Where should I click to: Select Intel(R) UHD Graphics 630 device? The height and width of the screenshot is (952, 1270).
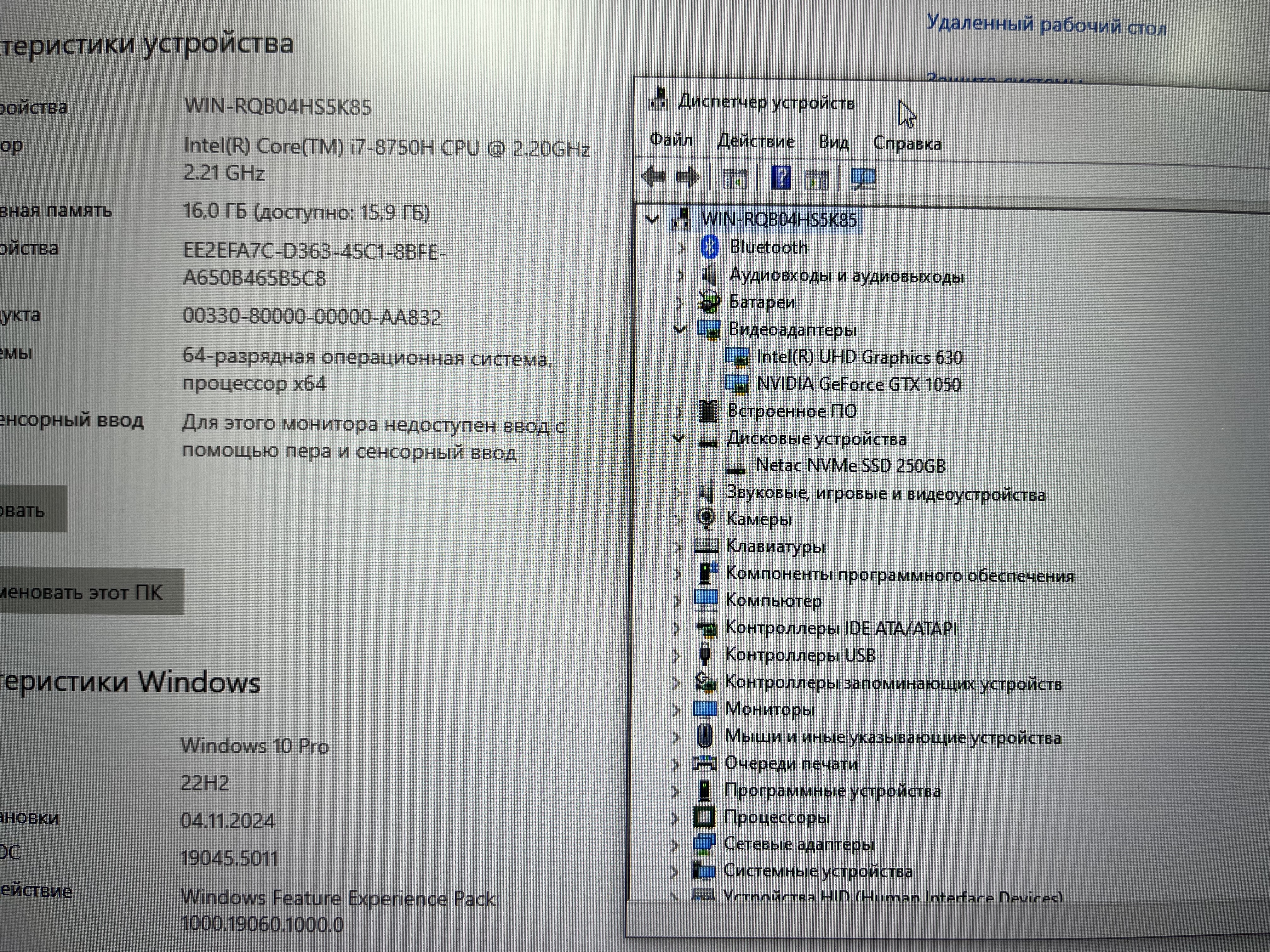tap(858, 357)
